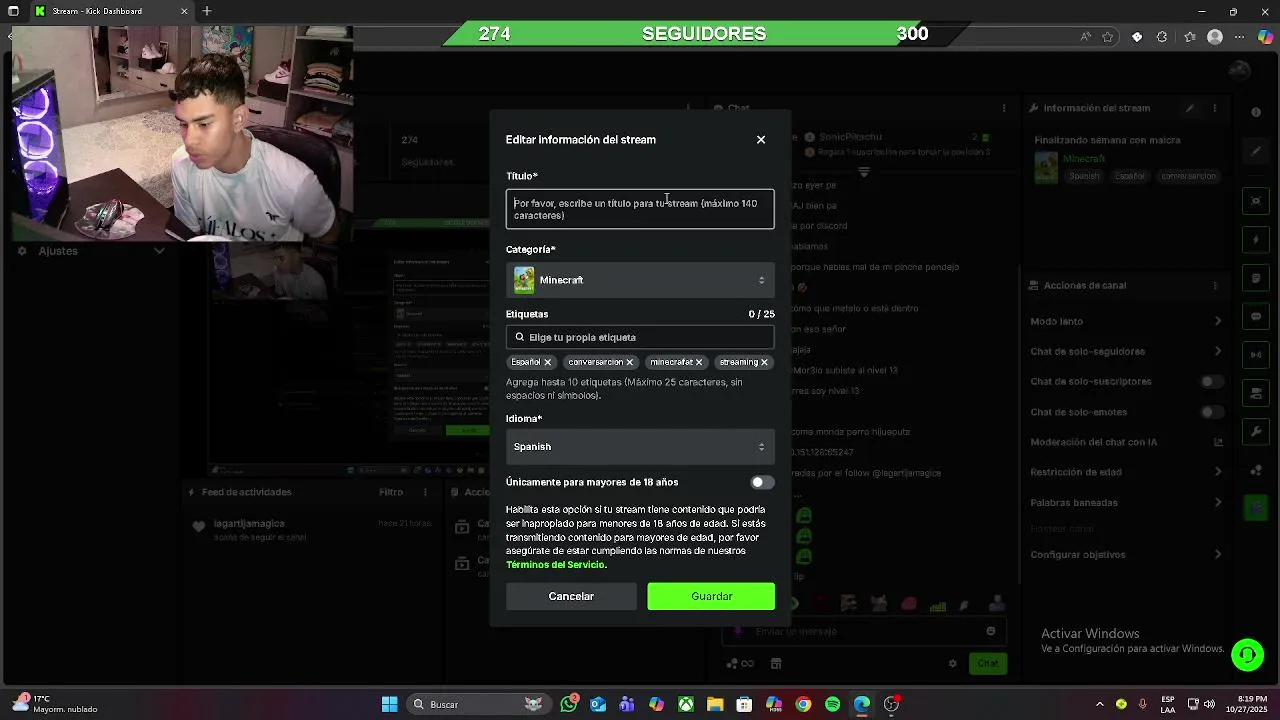Toggle Chat de solo-suscriptores
The width and height of the screenshot is (1280, 720).
tap(1211, 381)
